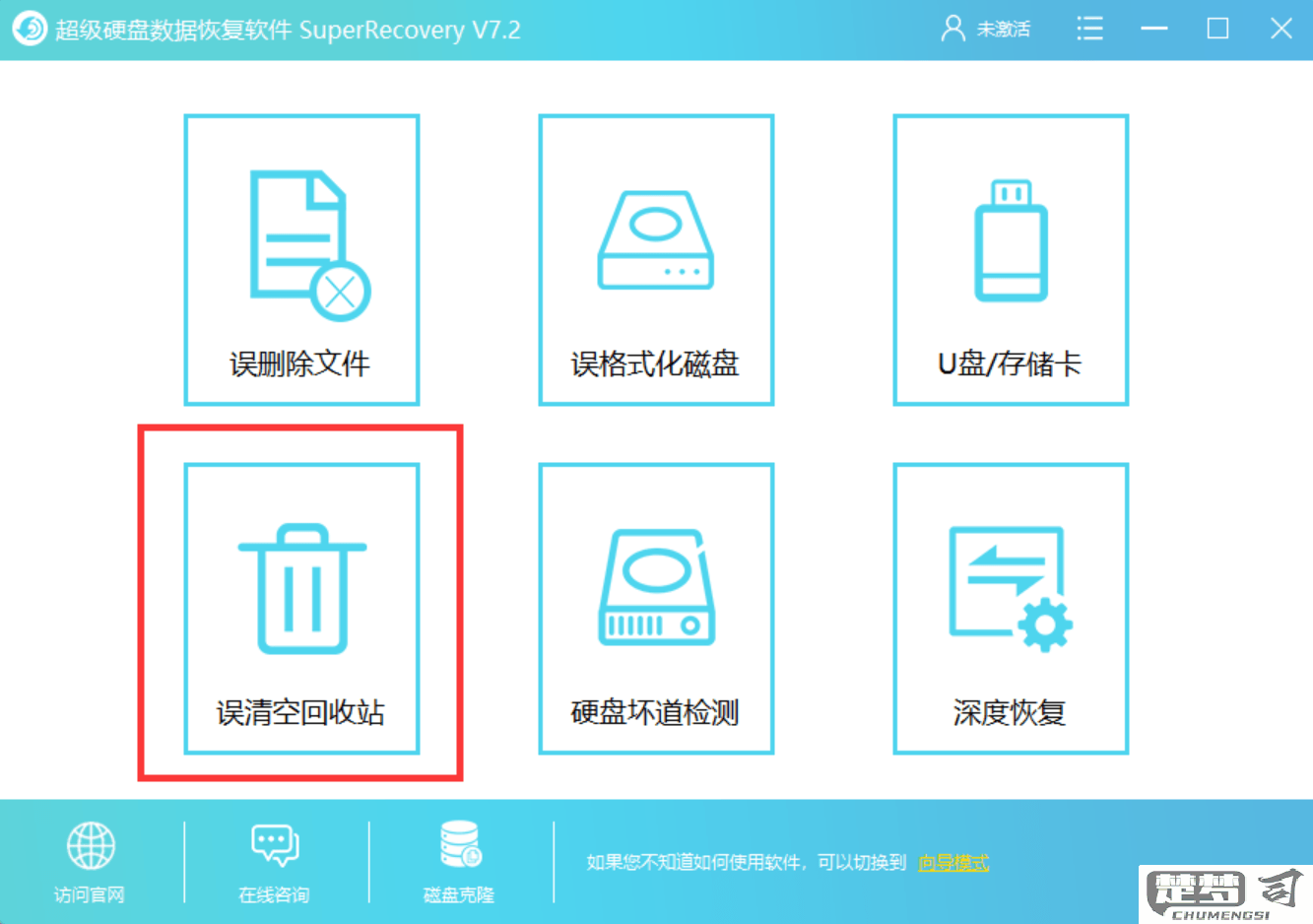
Task: Select the 误格式化磁盘 recovery mode
Action: click(656, 260)
